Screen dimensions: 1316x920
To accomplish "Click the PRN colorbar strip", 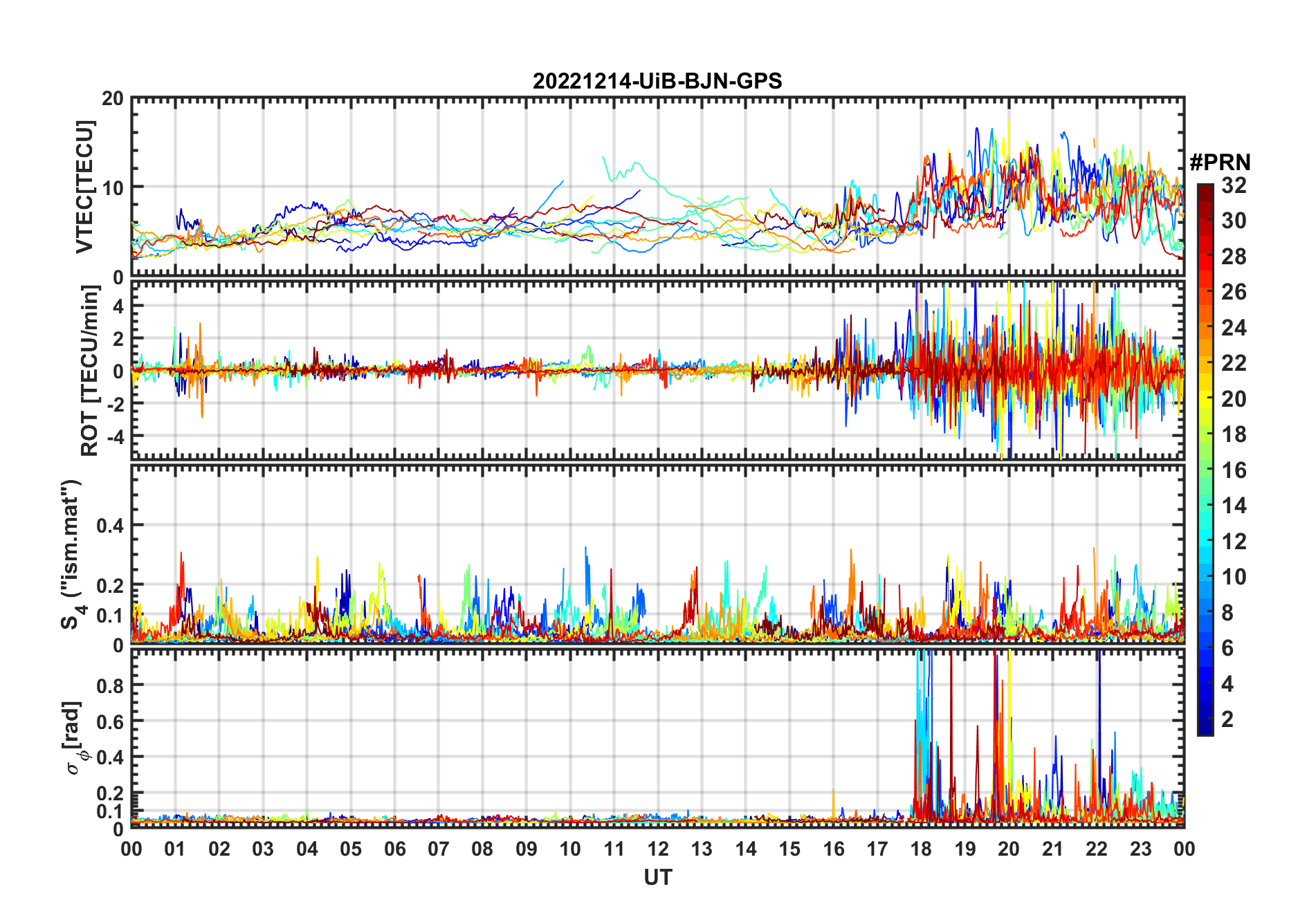I will click(x=1205, y=459).
